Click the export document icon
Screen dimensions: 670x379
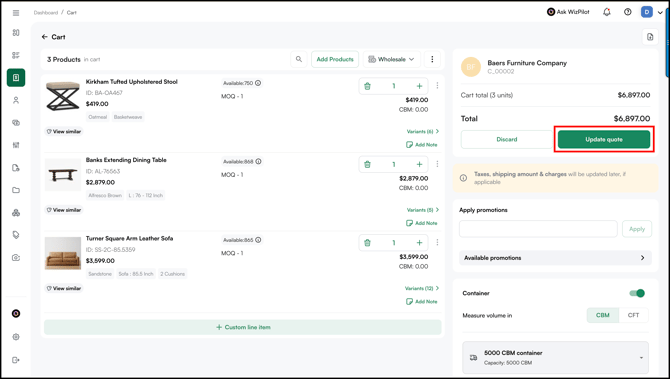[x=650, y=37]
